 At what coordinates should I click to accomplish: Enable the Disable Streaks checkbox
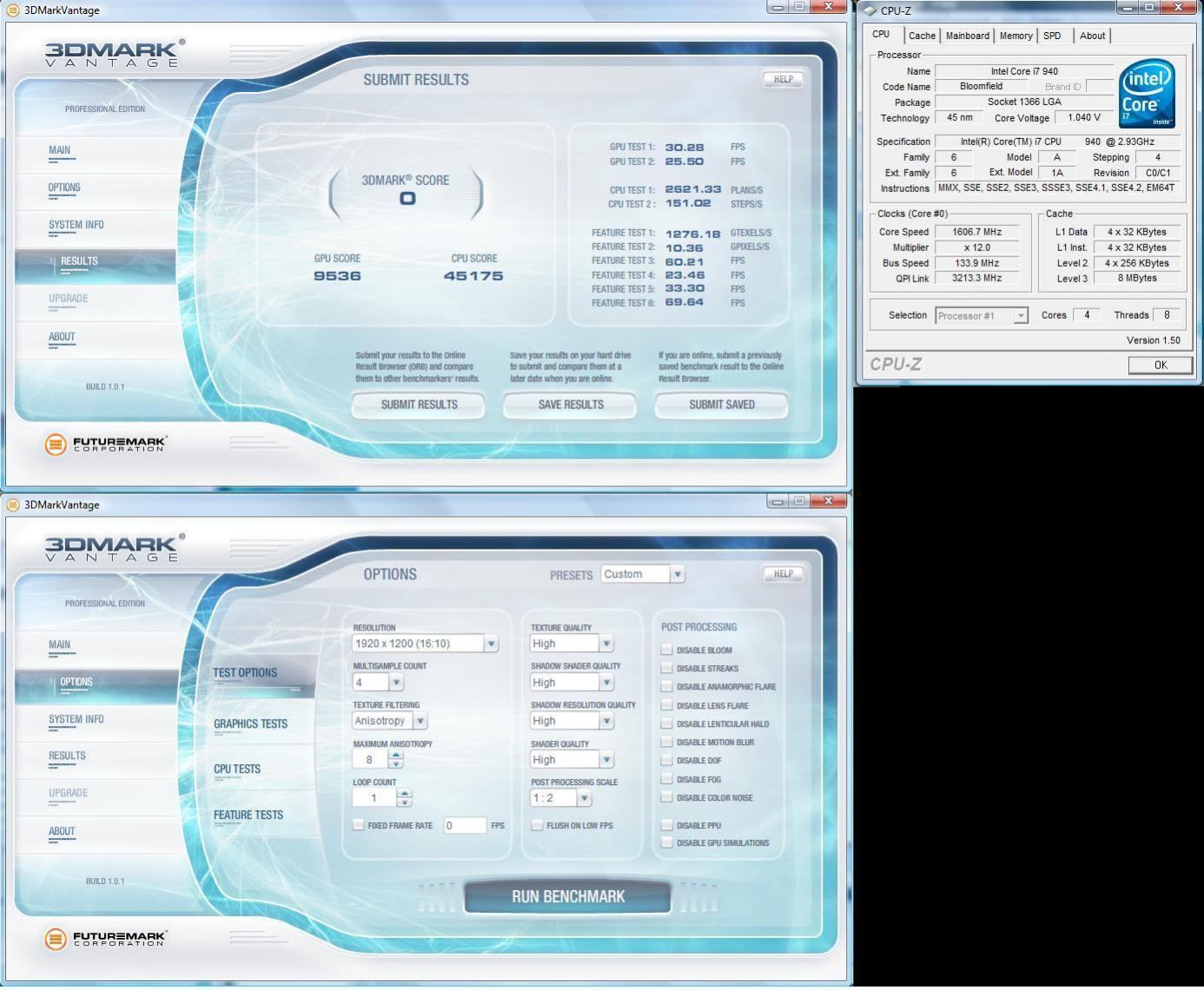click(x=666, y=668)
